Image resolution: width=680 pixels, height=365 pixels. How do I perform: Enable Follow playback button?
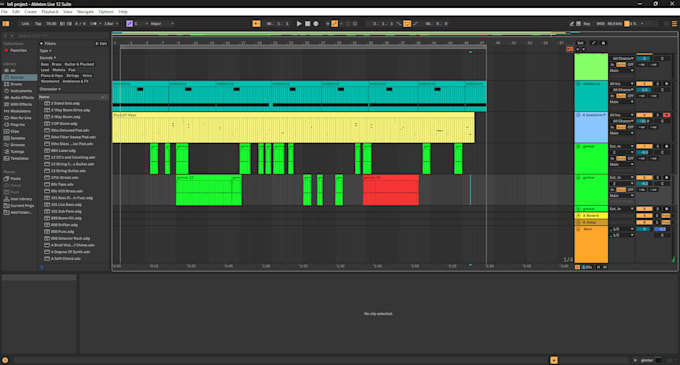coord(256,24)
